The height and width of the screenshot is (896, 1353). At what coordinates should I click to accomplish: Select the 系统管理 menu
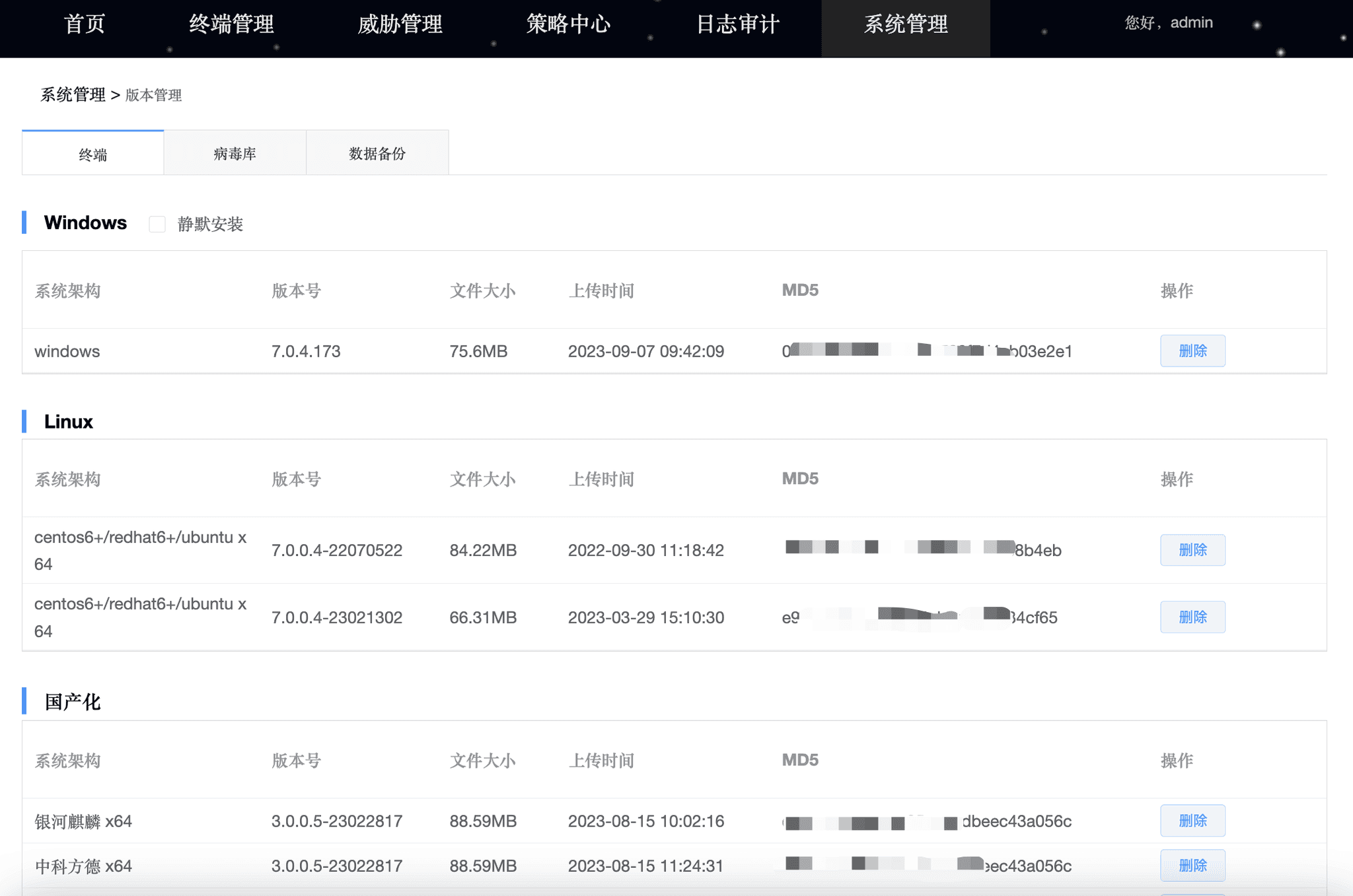click(906, 24)
